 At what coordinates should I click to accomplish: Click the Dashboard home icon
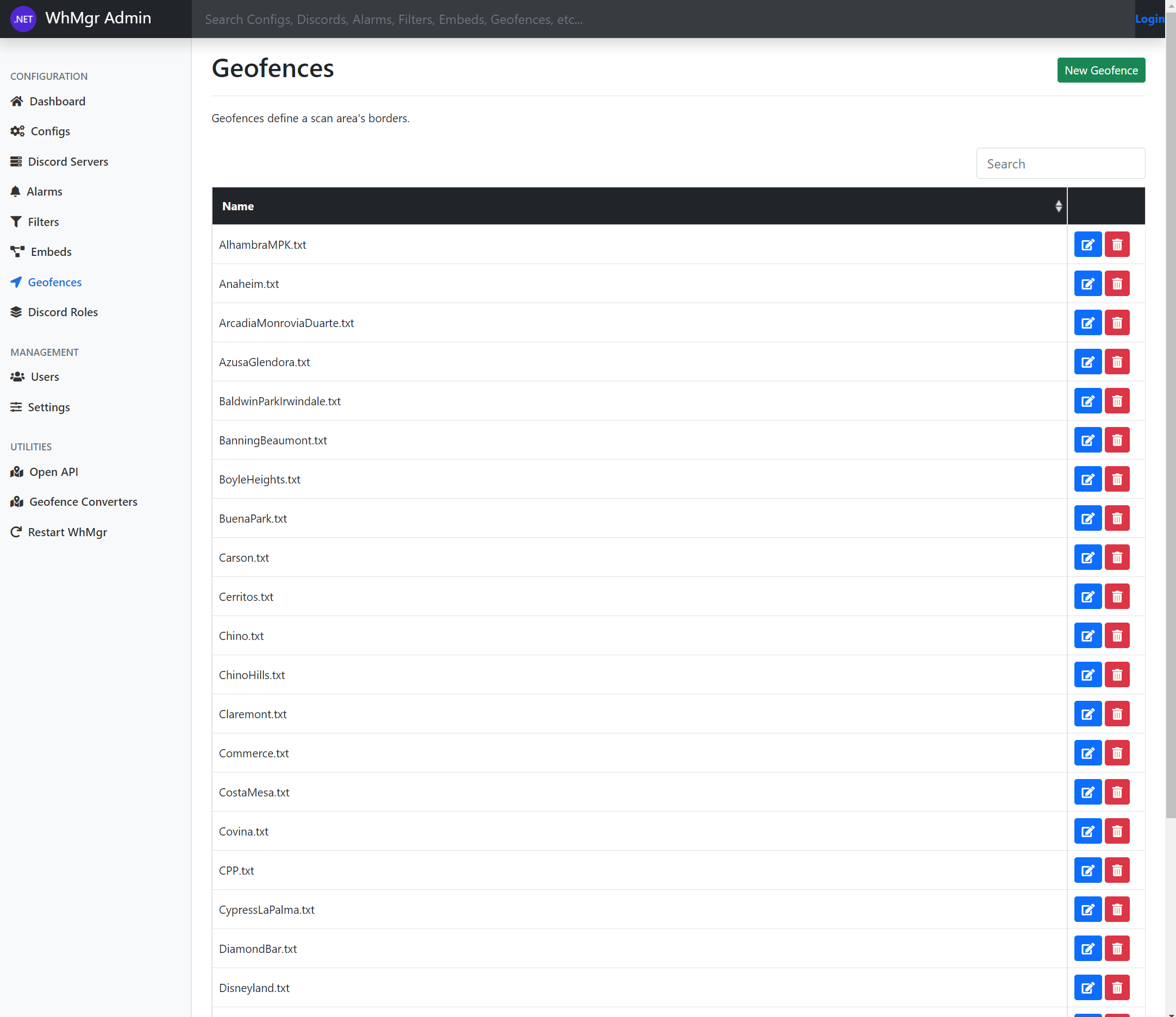17,101
